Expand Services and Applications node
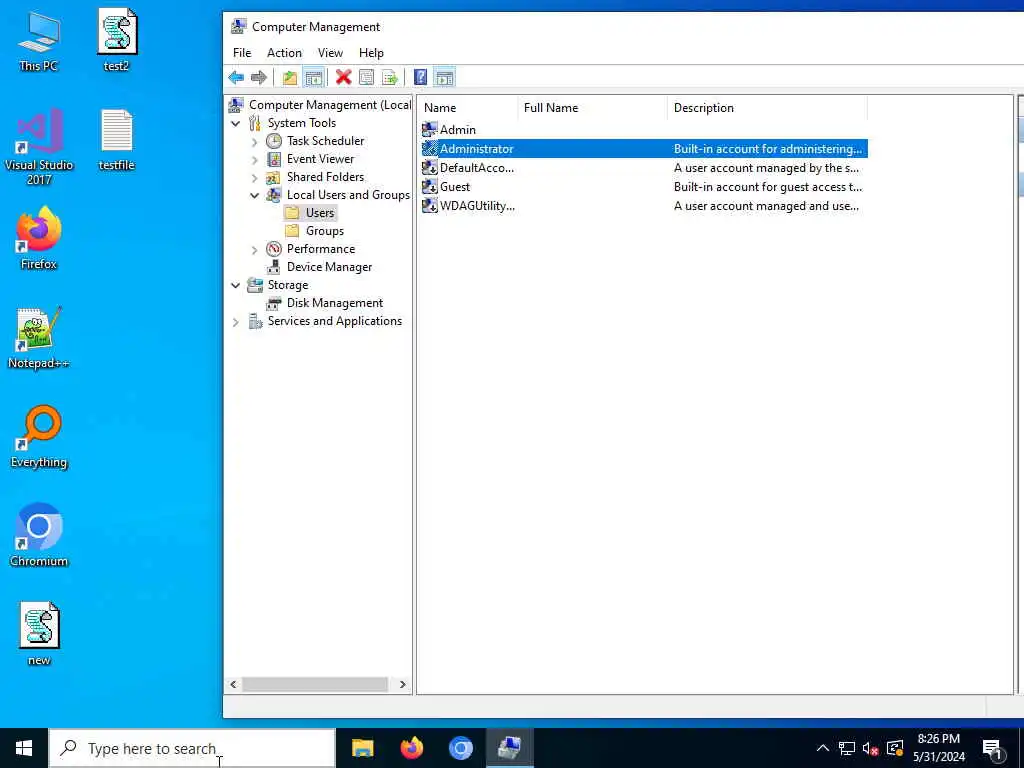This screenshot has width=1024, height=768. point(236,322)
